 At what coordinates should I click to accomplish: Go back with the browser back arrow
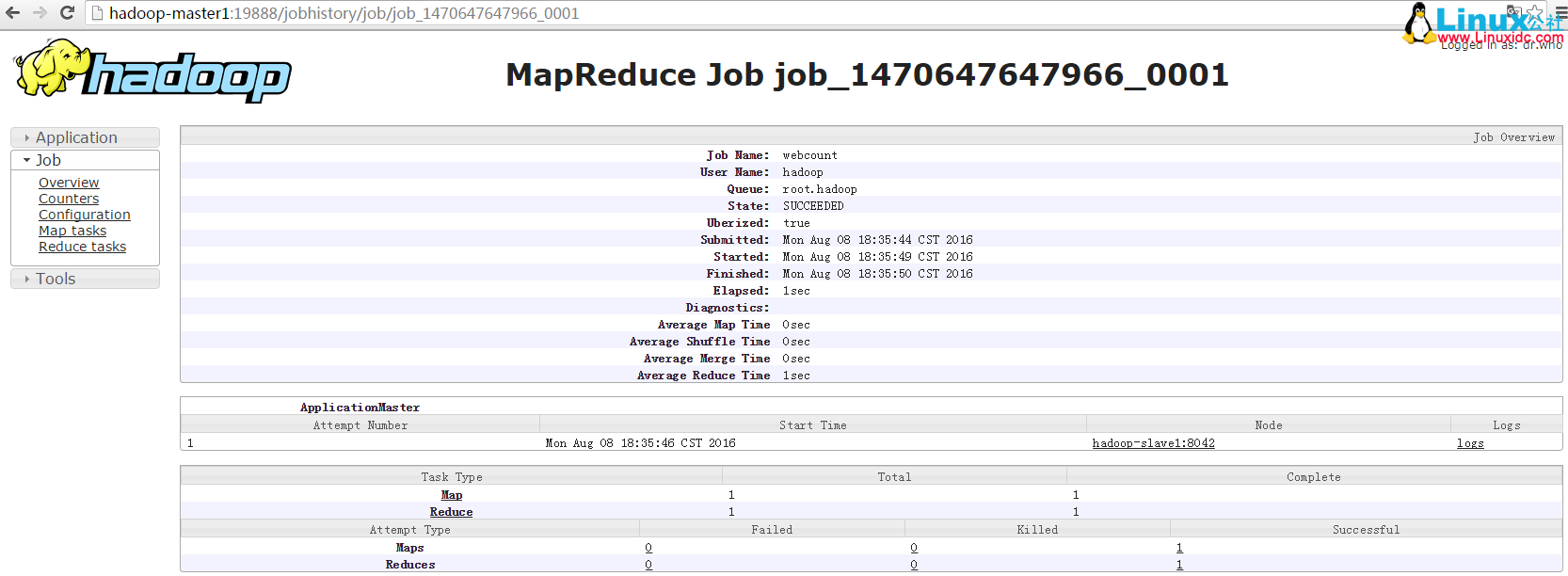pyautogui.click(x=13, y=13)
